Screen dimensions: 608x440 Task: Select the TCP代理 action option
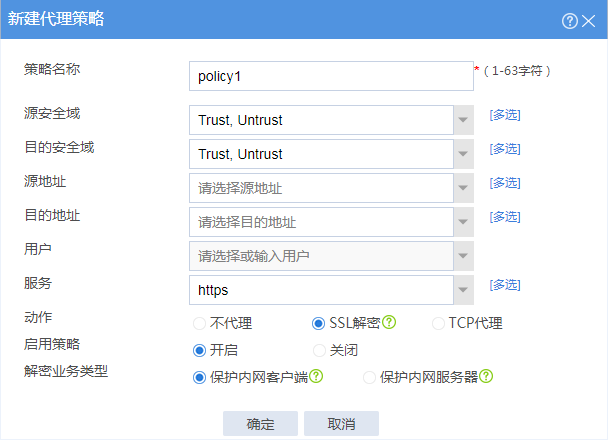click(x=438, y=323)
